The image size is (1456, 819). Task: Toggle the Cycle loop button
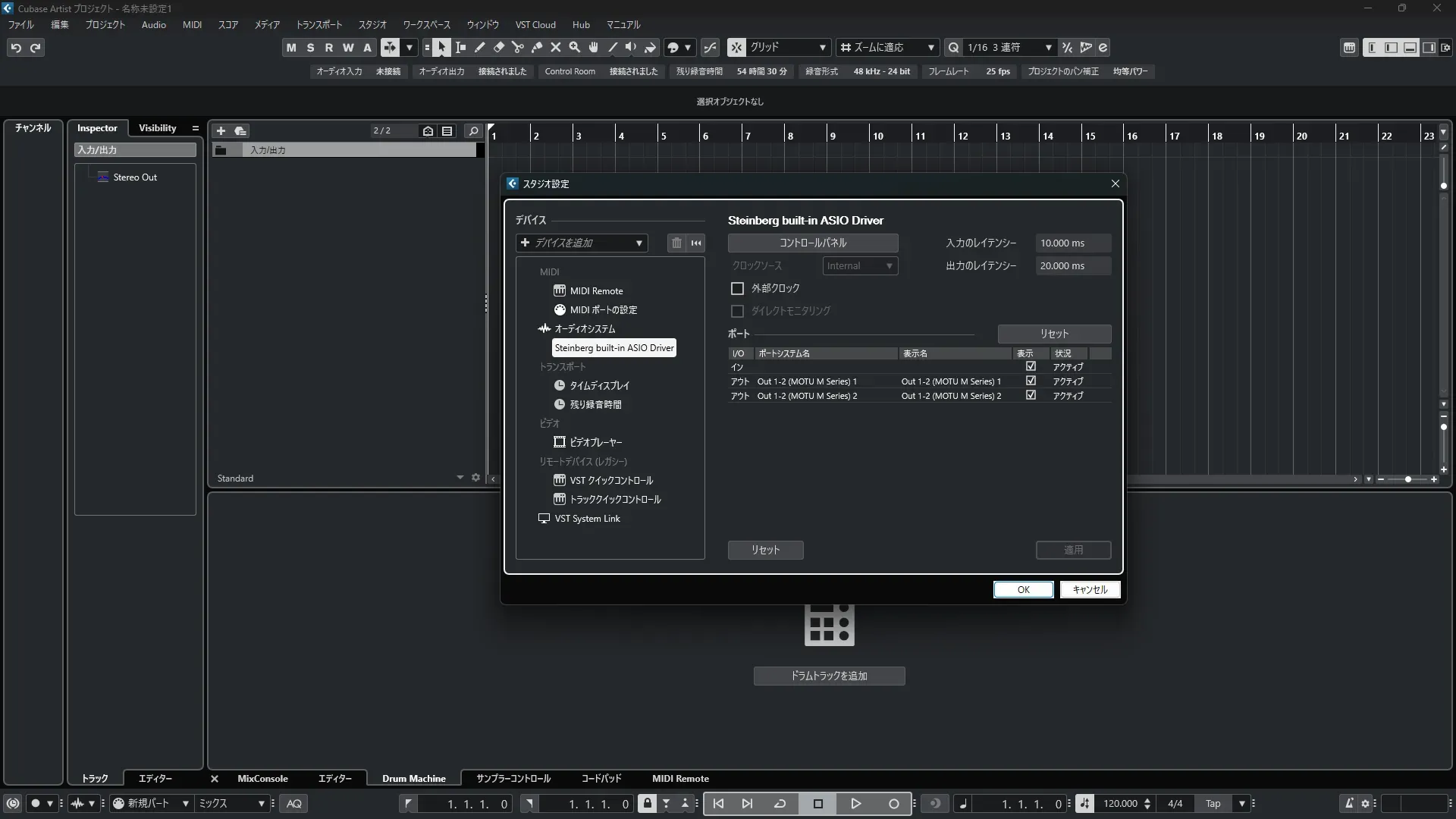tap(780, 804)
